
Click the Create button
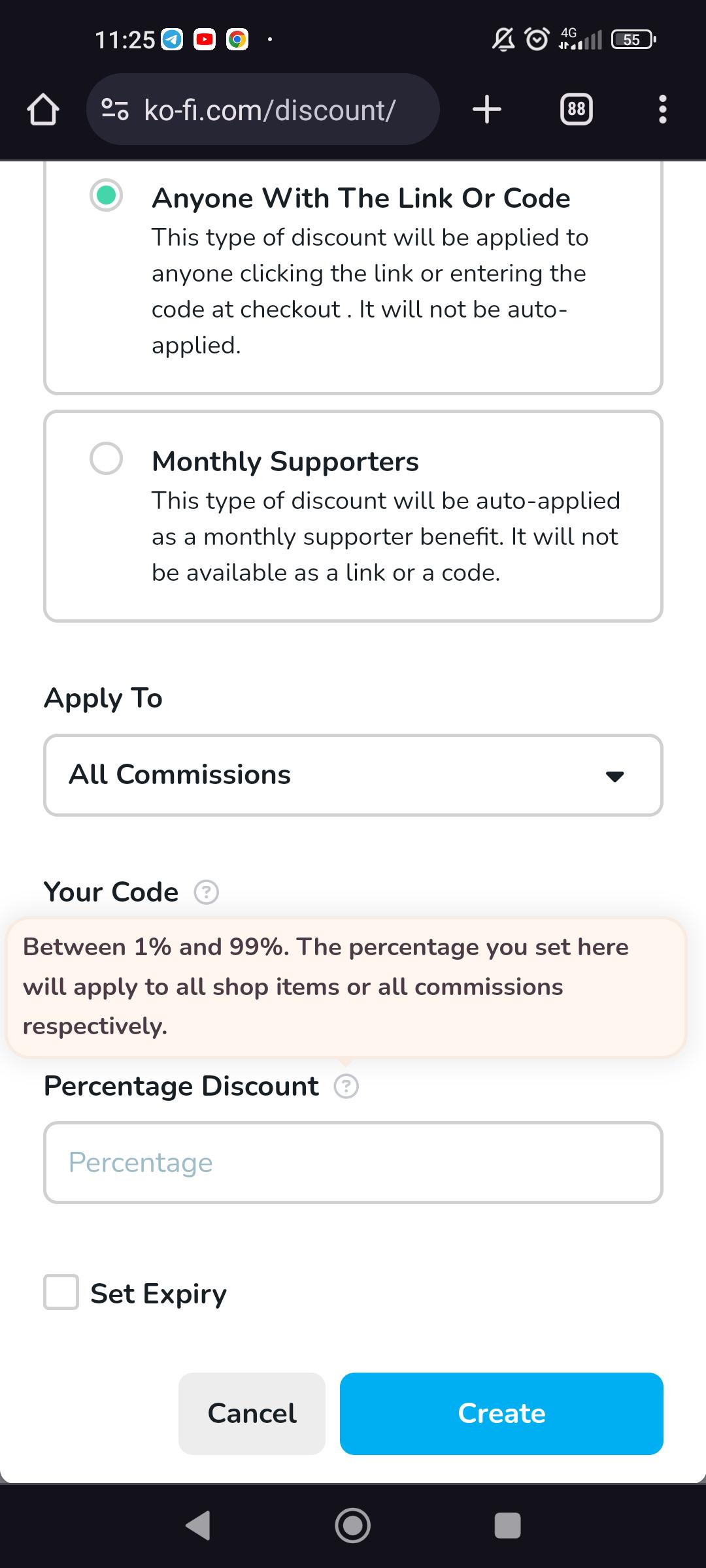[x=501, y=1413]
